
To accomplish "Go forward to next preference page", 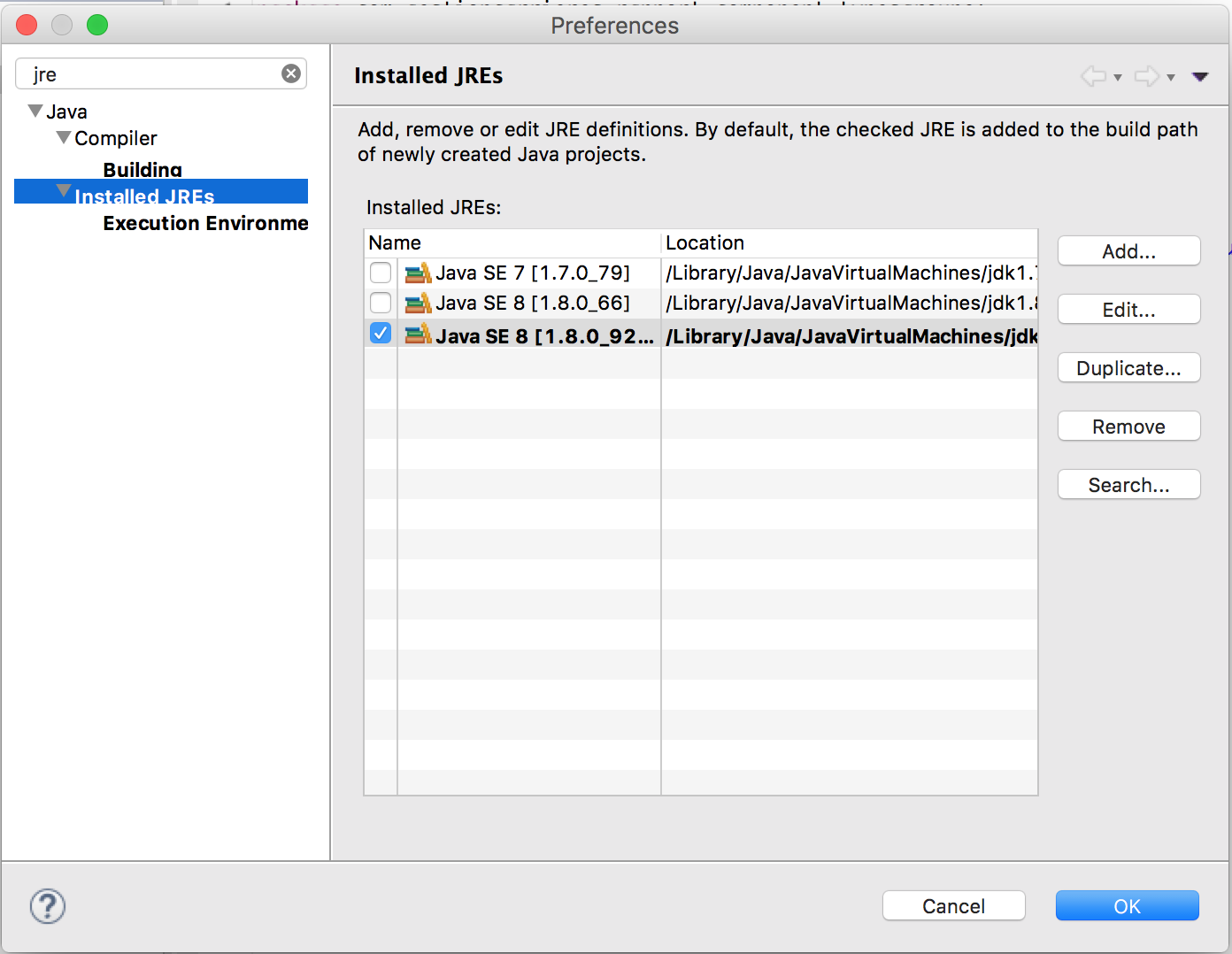I will point(1147,76).
